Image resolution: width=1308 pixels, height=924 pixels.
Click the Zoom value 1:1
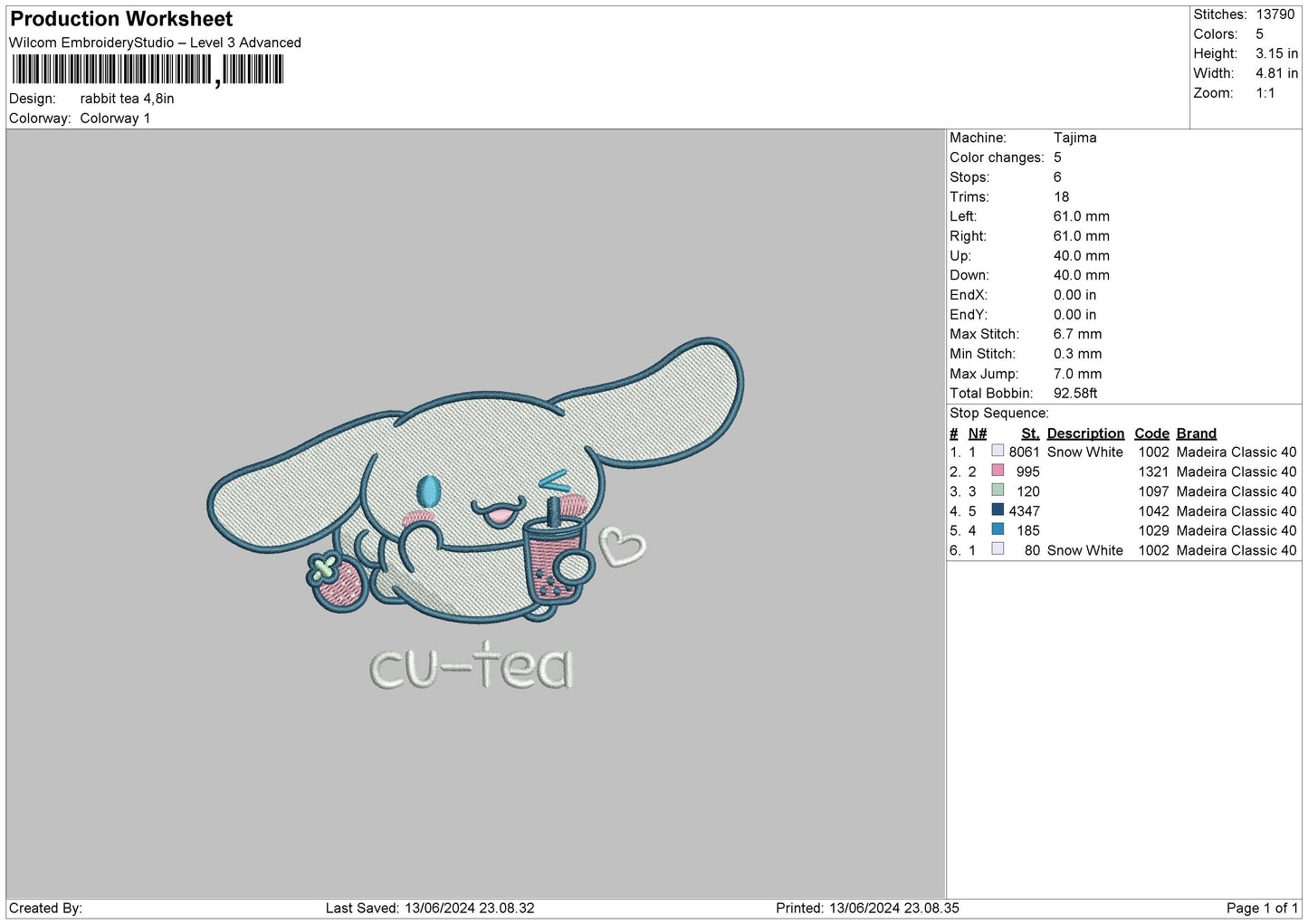tap(1265, 93)
